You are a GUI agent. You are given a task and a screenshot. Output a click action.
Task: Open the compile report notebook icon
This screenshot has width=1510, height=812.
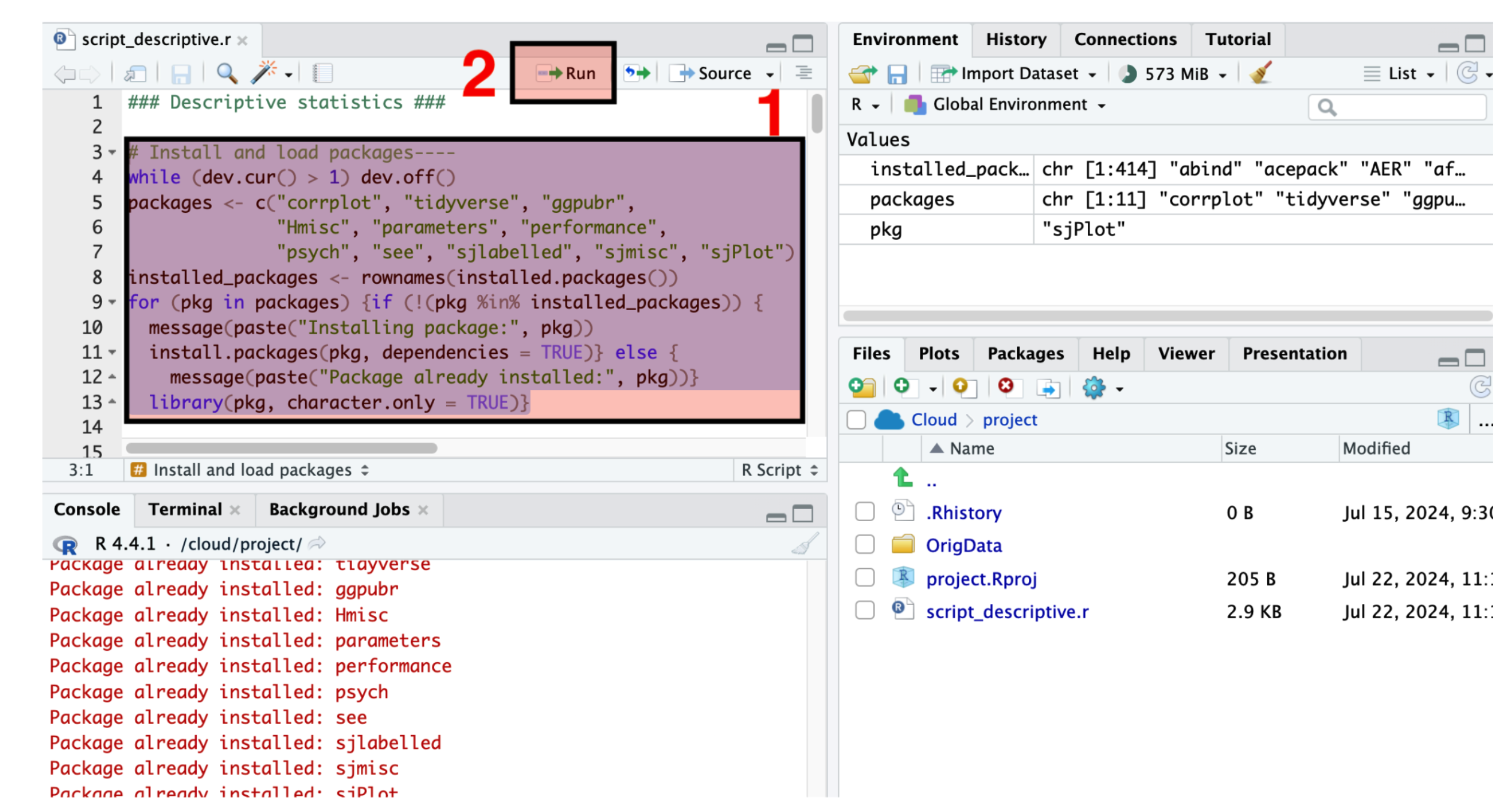tap(323, 74)
